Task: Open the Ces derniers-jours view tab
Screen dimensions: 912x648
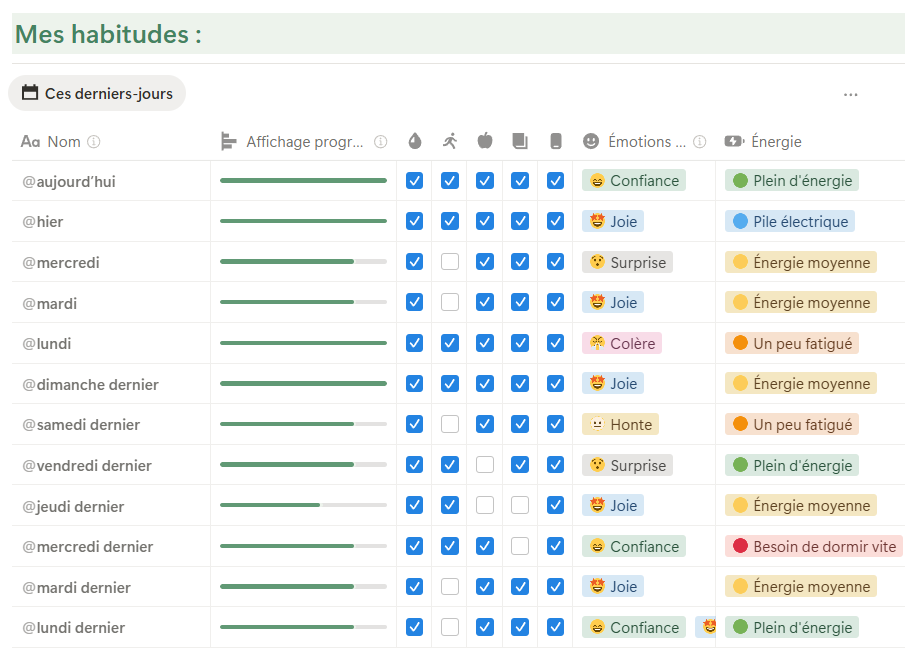Action: pos(97,93)
